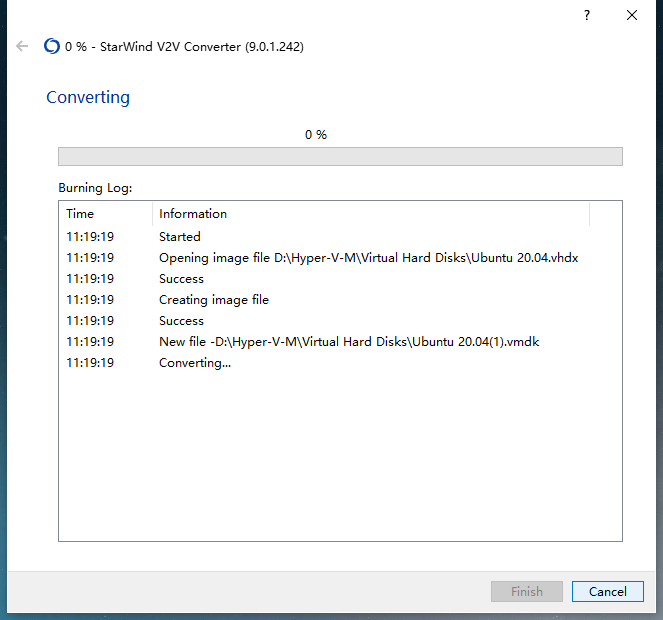This screenshot has width=663, height=620.
Task: Click the Information column header
Action: 371,214
